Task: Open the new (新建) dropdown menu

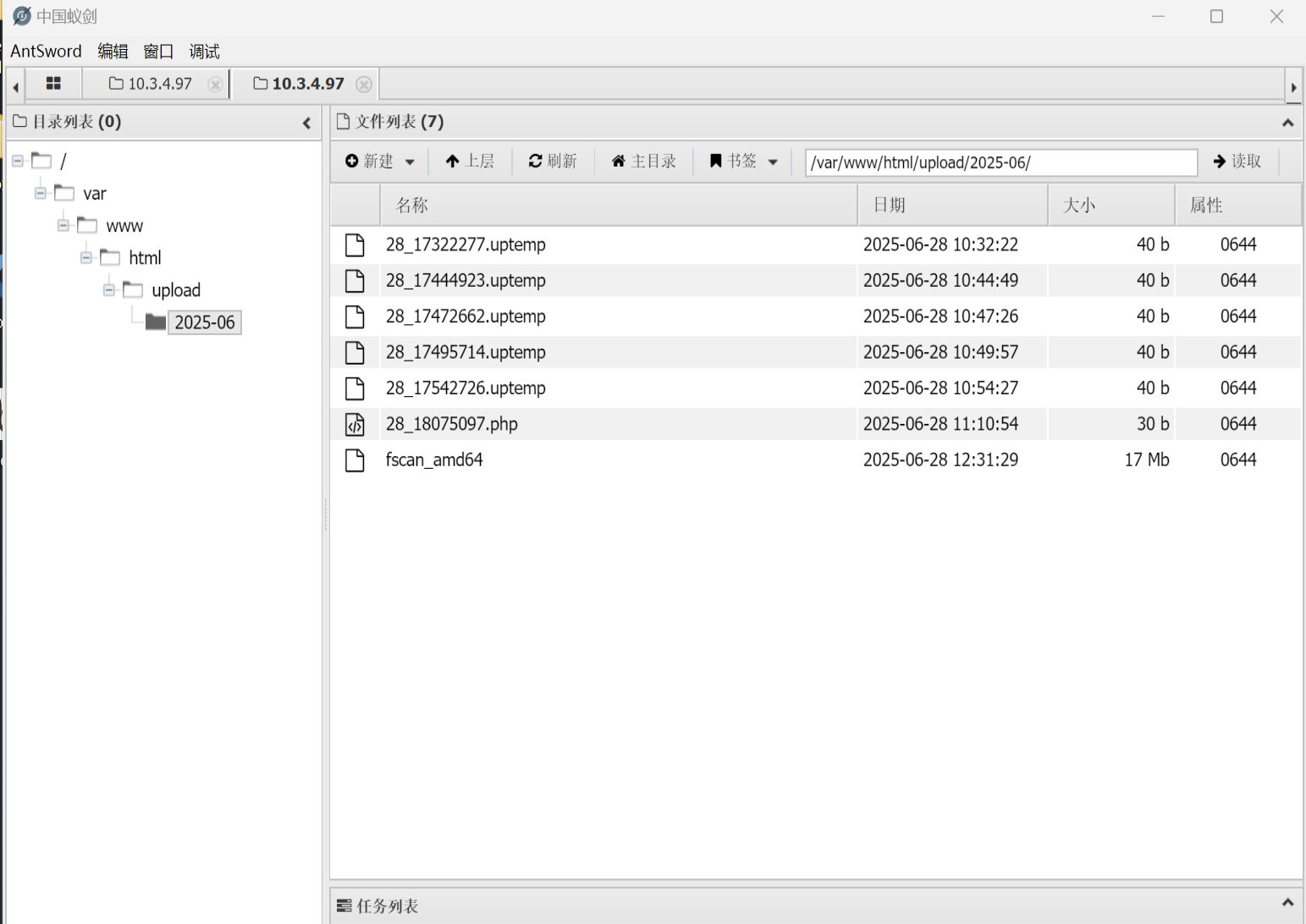Action: tap(379, 161)
